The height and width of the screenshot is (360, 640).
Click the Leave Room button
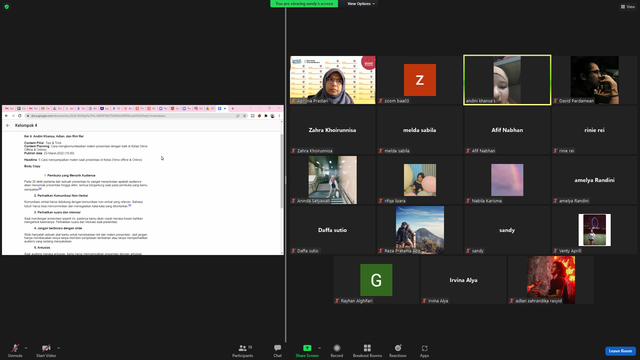[620, 351]
